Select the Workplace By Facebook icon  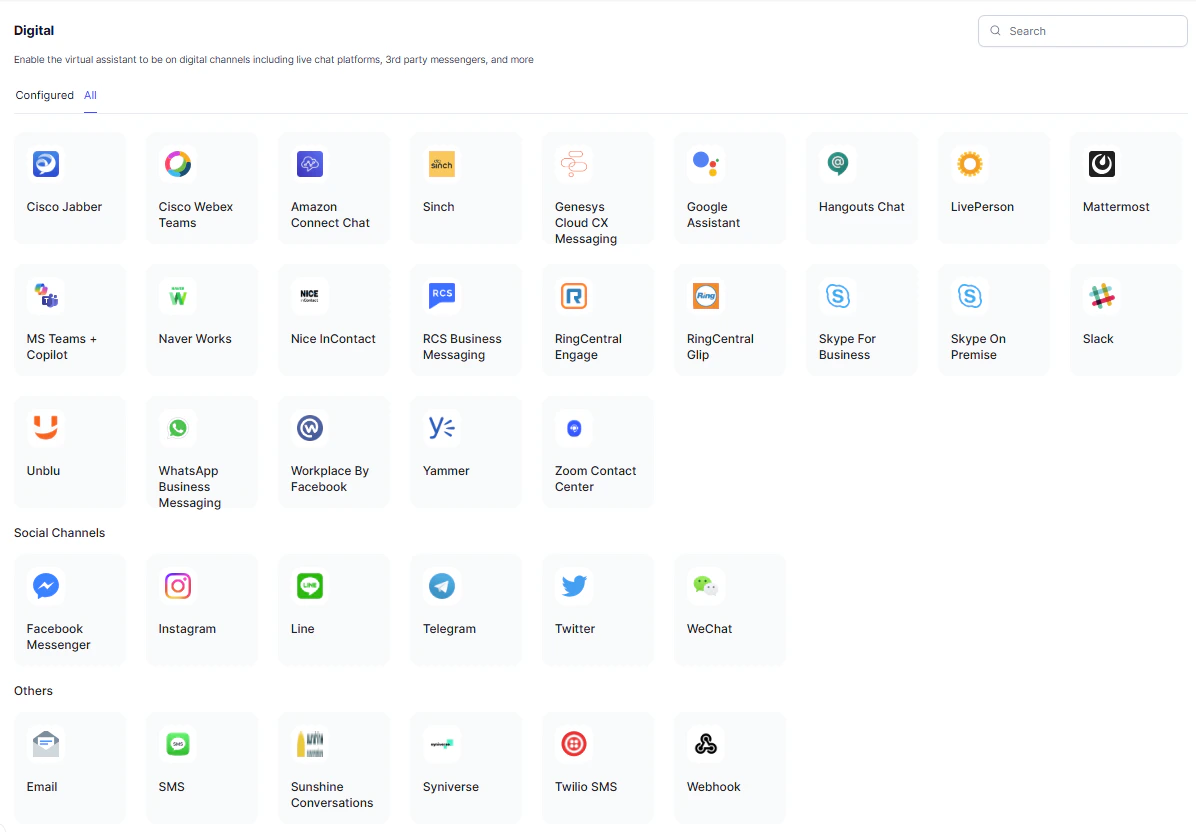[310, 428]
